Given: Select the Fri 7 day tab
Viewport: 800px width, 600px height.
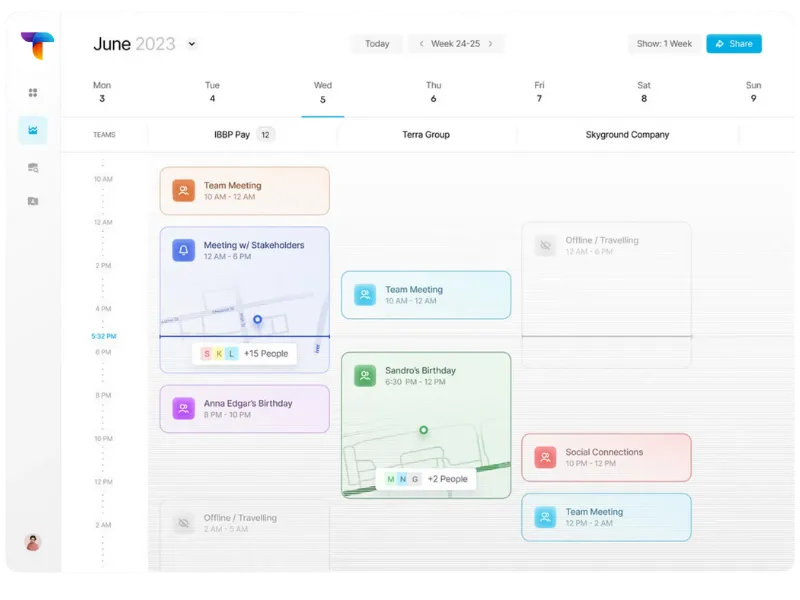Looking at the screenshot, I should point(539,92).
